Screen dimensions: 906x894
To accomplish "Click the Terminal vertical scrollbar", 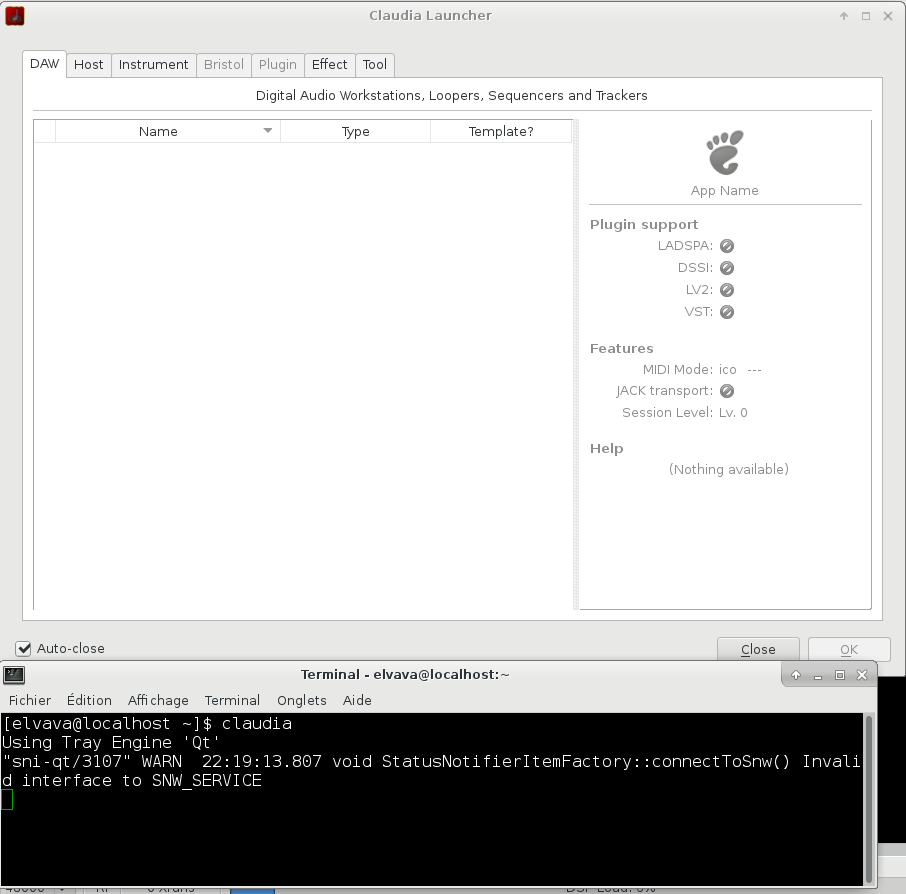I will [868, 799].
